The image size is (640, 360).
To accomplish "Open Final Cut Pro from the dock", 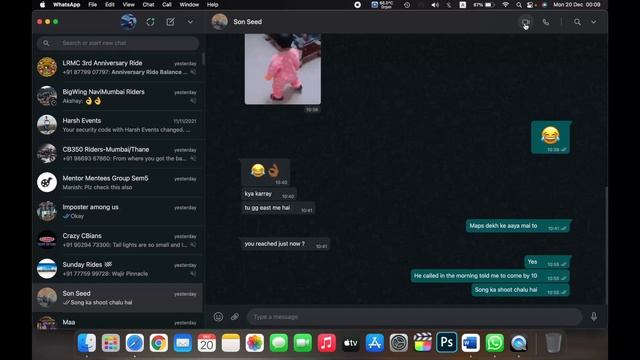I will (x=422, y=343).
